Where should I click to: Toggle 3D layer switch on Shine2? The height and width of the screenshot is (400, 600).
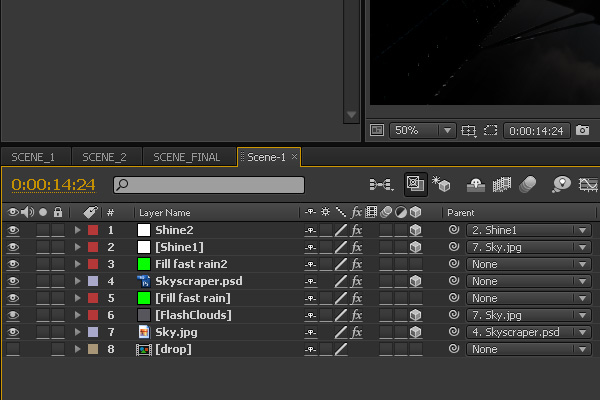(x=416, y=230)
